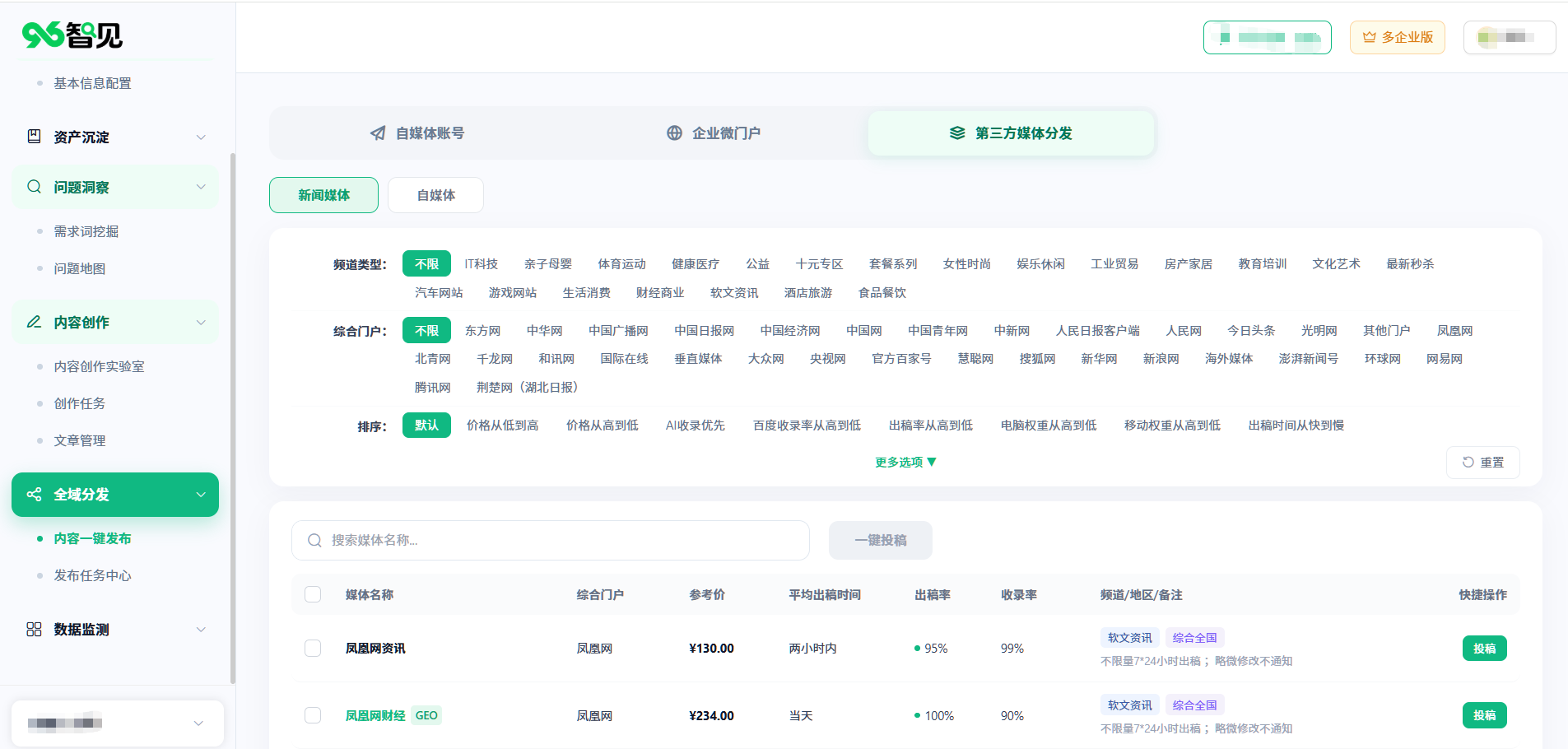Click the 数据监测 grid icon
Screen dimensions: 1568x749
click(x=34, y=630)
